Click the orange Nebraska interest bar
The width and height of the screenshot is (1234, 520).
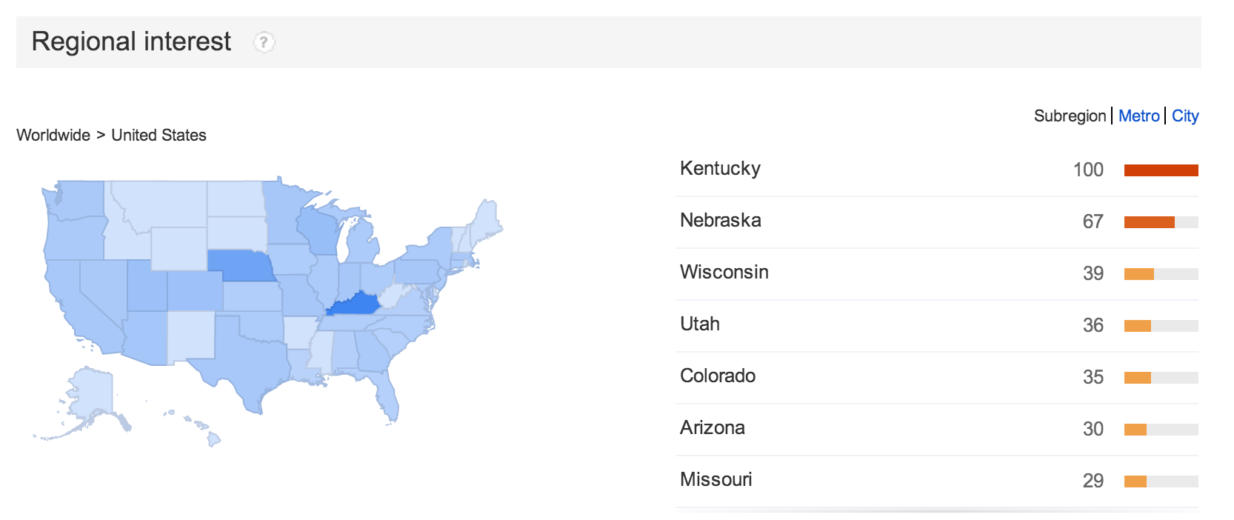[1149, 222]
